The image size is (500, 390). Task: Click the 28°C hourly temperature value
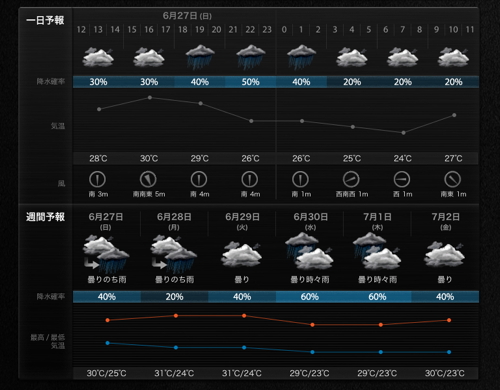pos(98,158)
